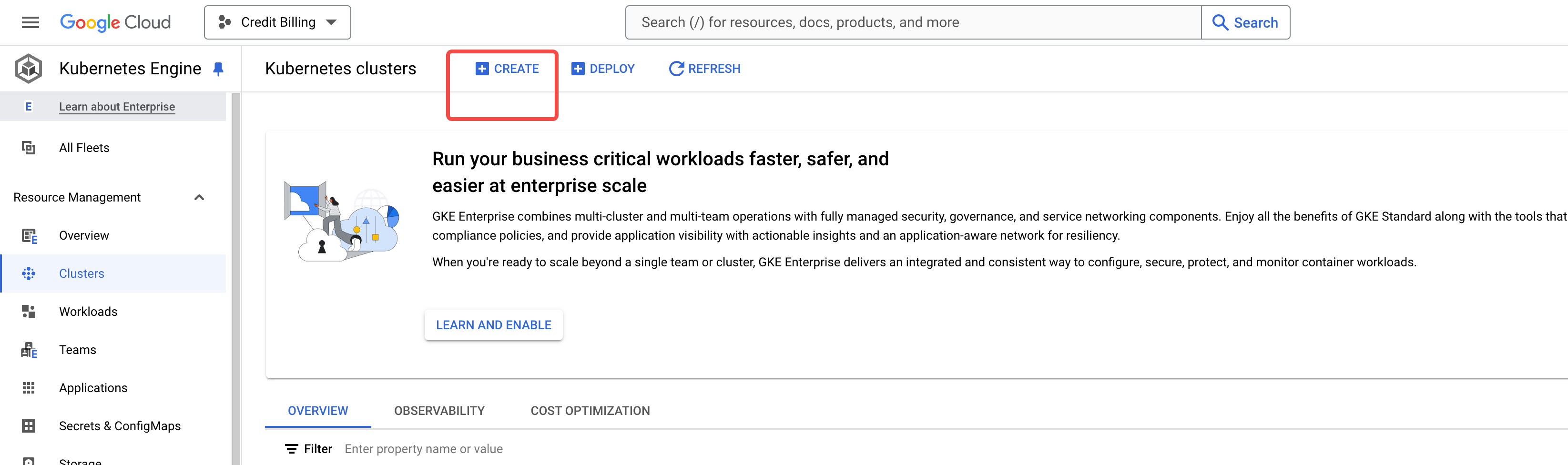
Task: Toggle the Kubernetes Engine pin
Action: click(219, 69)
